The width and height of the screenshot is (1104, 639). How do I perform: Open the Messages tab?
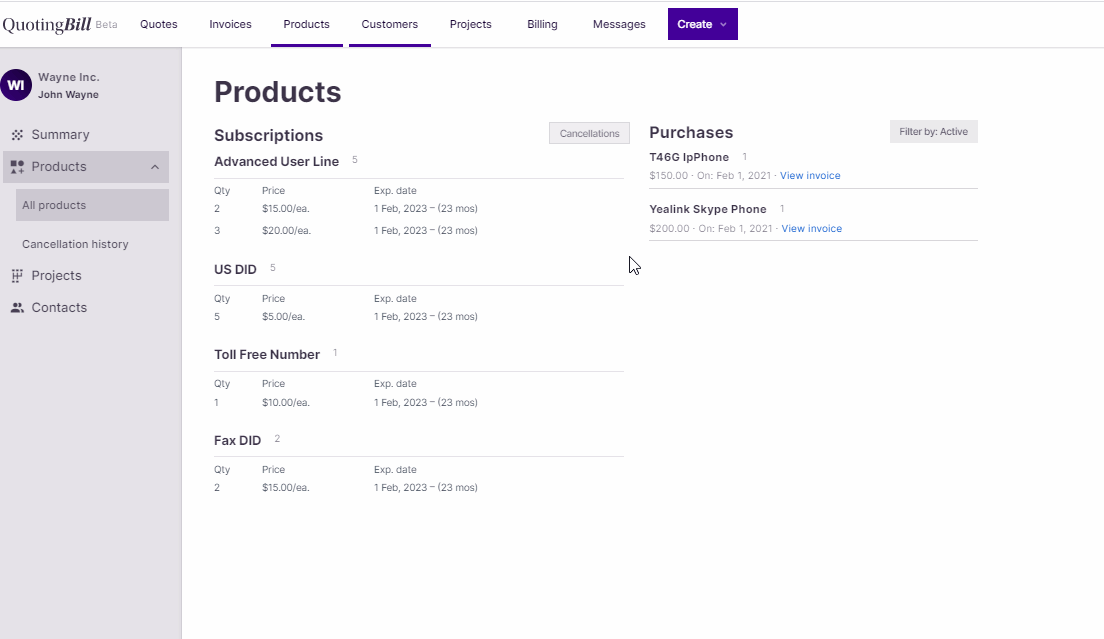pos(619,24)
